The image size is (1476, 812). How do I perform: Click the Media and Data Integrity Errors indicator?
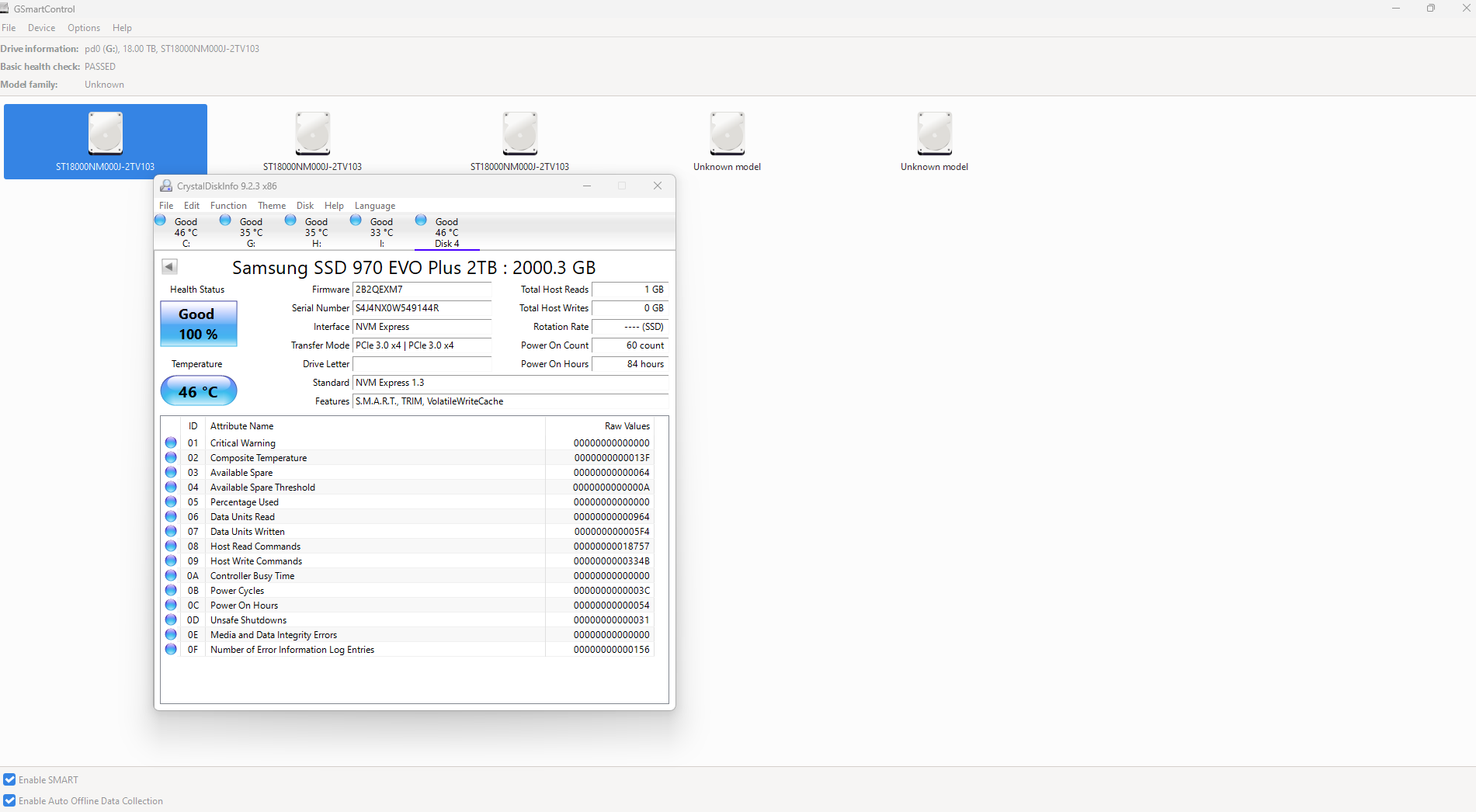[171, 634]
